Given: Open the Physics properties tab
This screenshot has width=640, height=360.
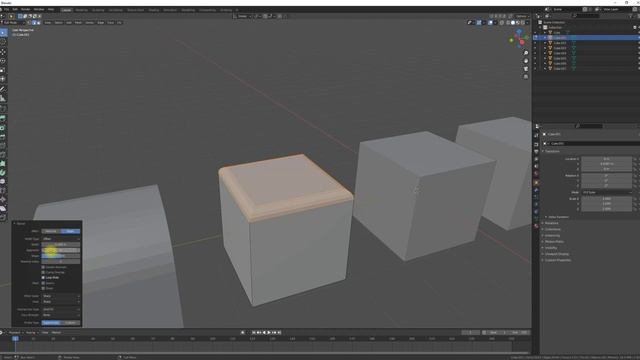Looking at the screenshot, I should coord(536,204).
